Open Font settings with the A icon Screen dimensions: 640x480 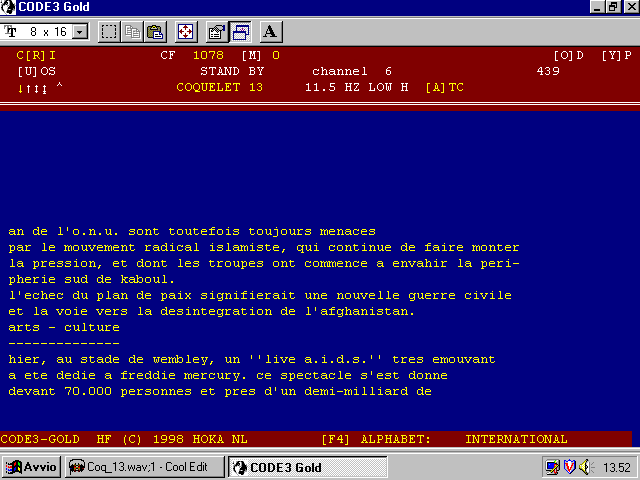coord(270,32)
